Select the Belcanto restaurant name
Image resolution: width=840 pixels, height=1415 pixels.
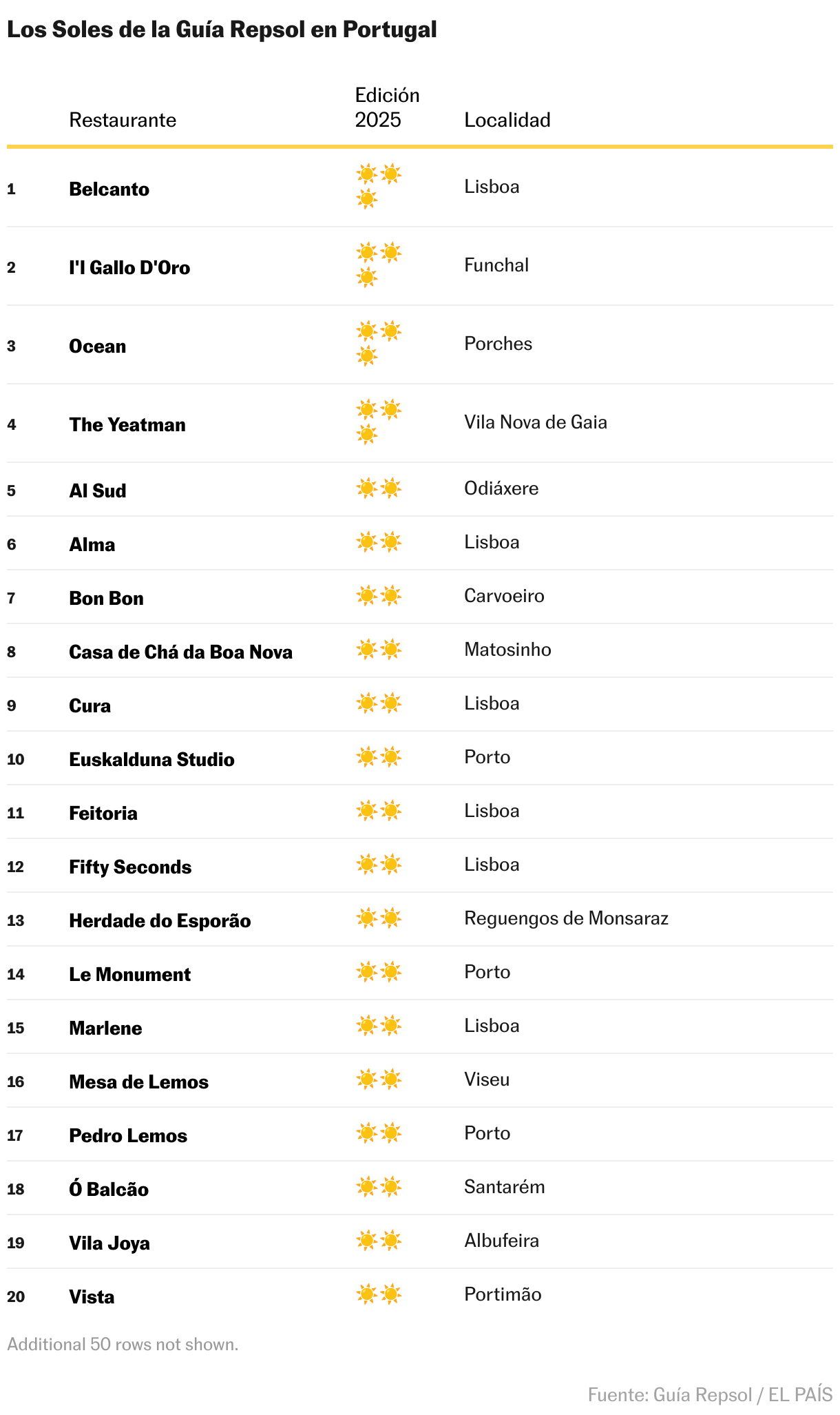(x=109, y=189)
